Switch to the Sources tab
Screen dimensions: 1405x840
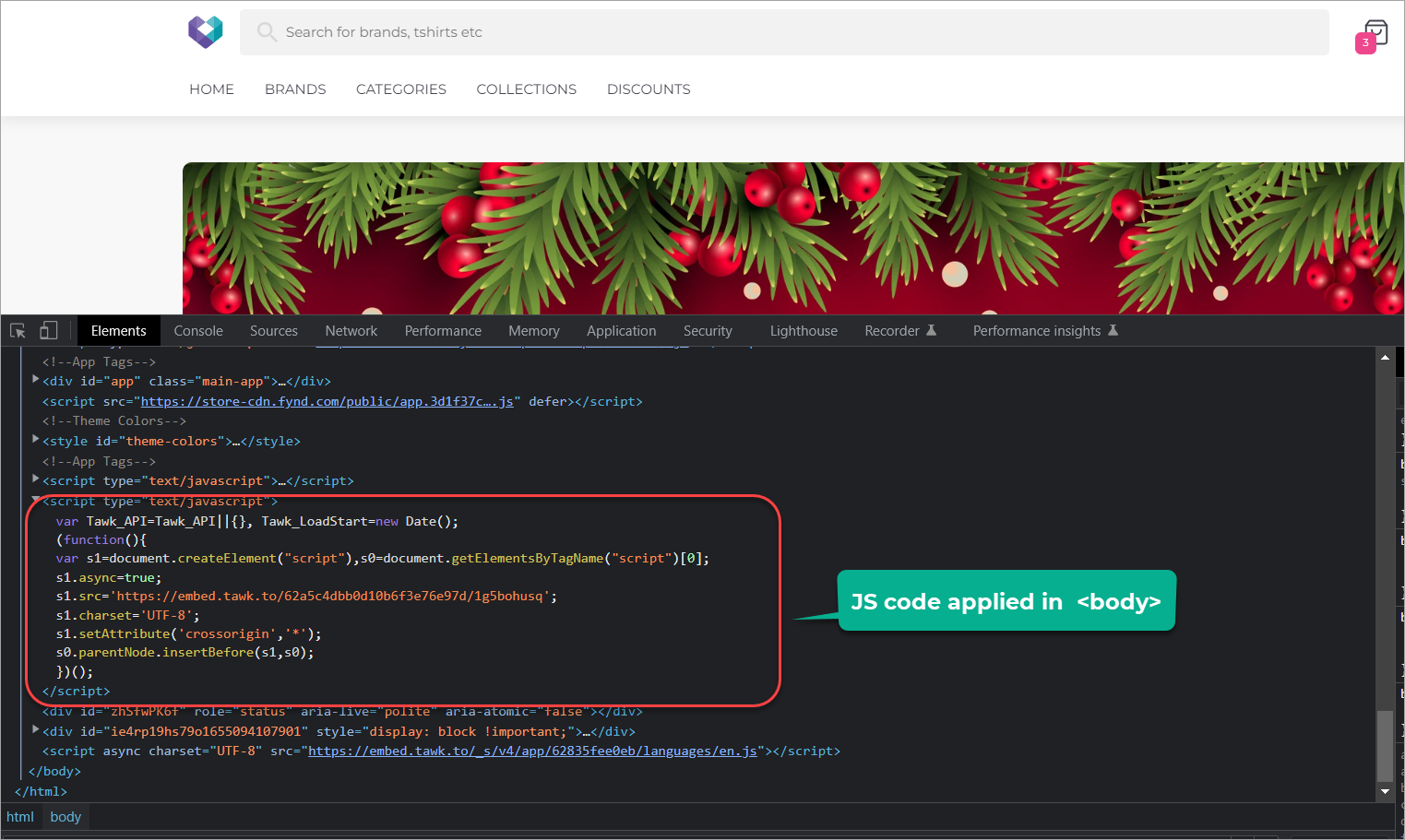point(274,331)
